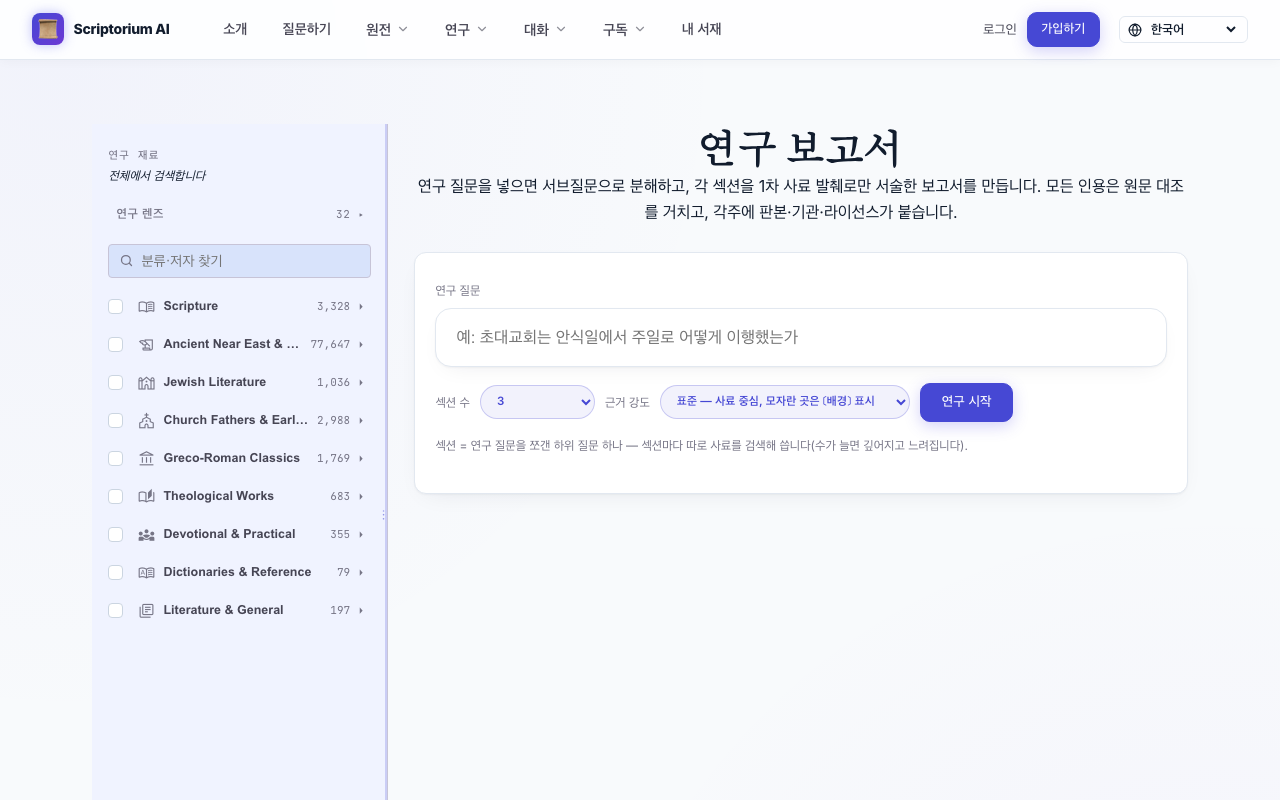Click the Scriptorium AI logo icon
This screenshot has width=1280, height=800.
pos(48,29)
